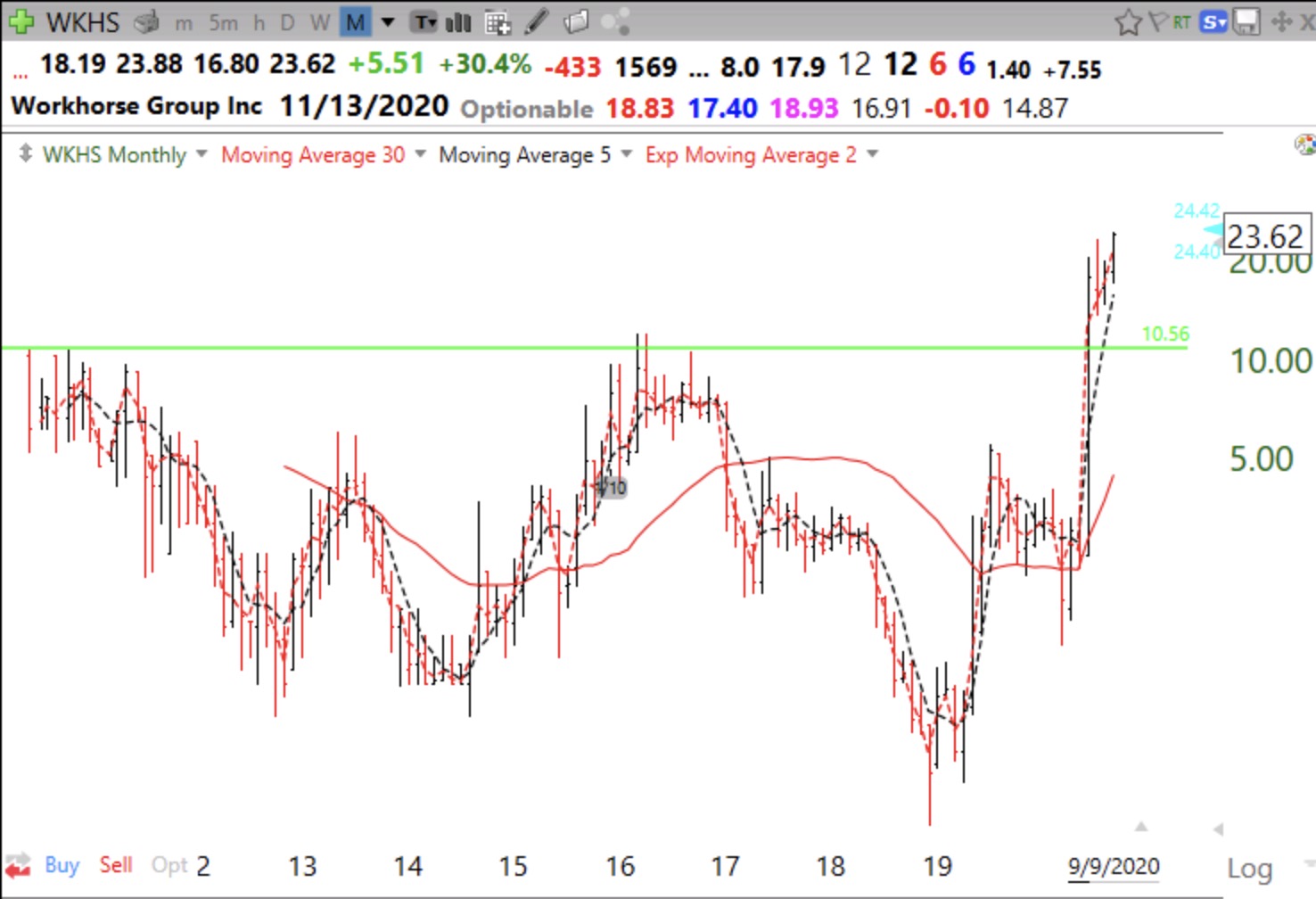Open Moving Average 30 indicator label

313,155
